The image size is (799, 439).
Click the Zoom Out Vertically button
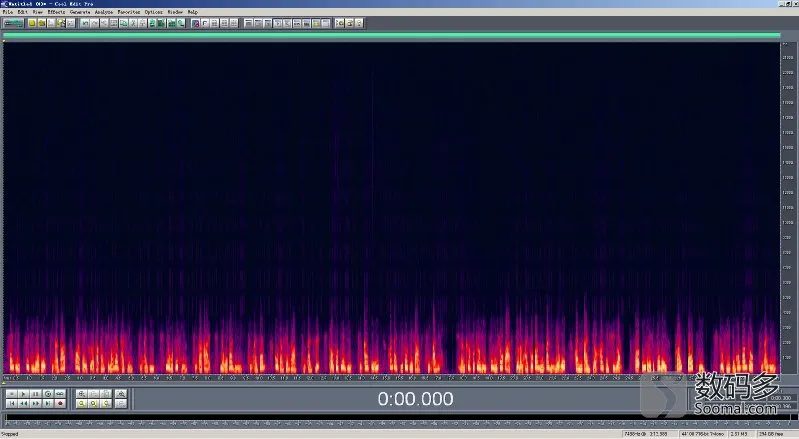[x=121, y=403]
